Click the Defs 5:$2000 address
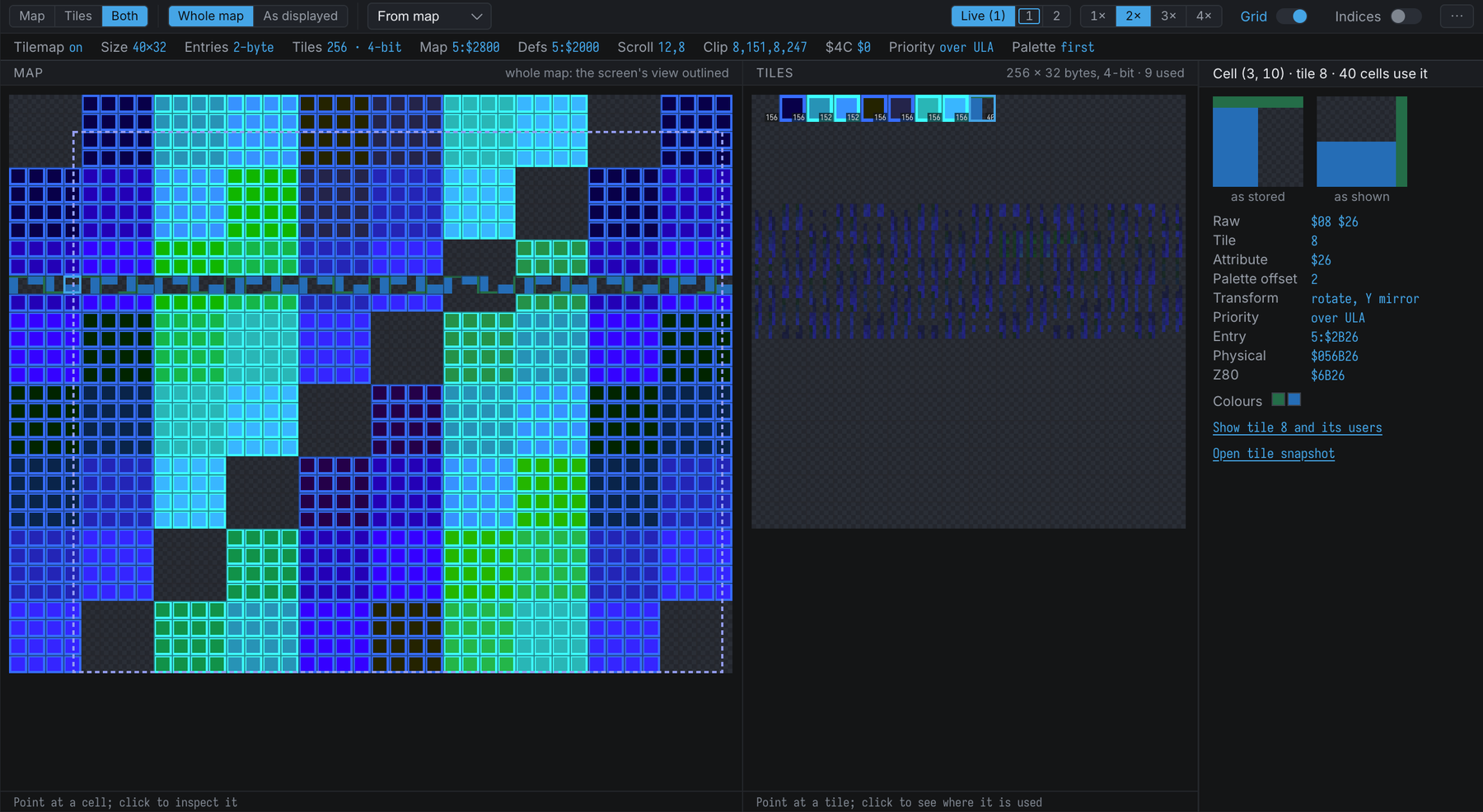 [x=575, y=48]
